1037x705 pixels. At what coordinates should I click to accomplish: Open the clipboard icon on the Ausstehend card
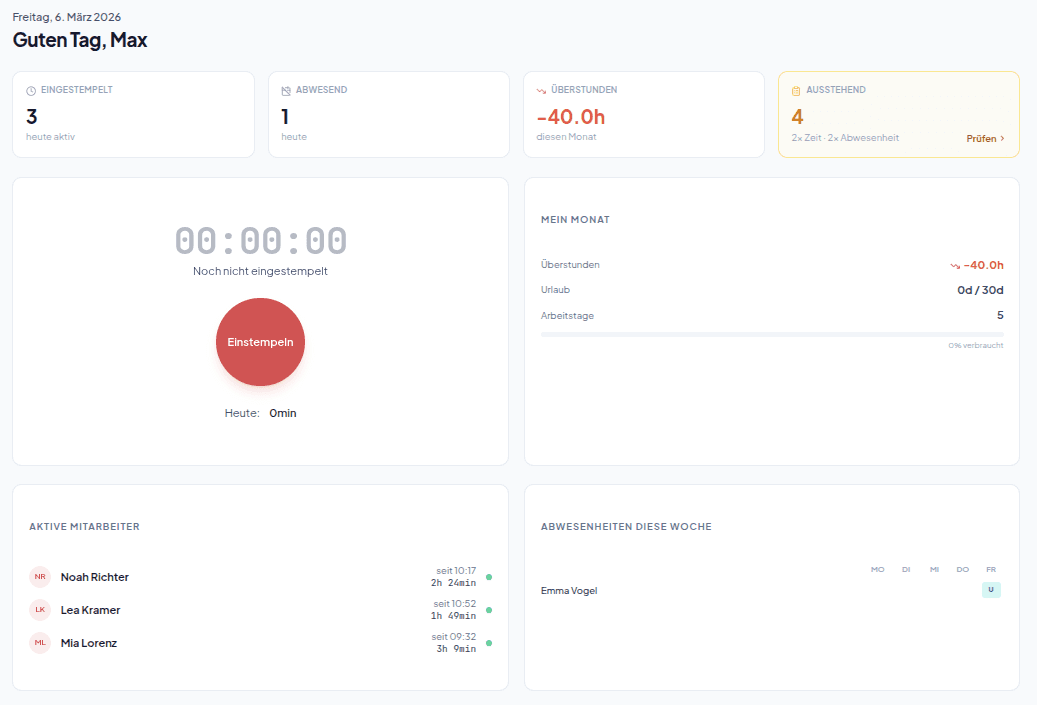tap(795, 89)
